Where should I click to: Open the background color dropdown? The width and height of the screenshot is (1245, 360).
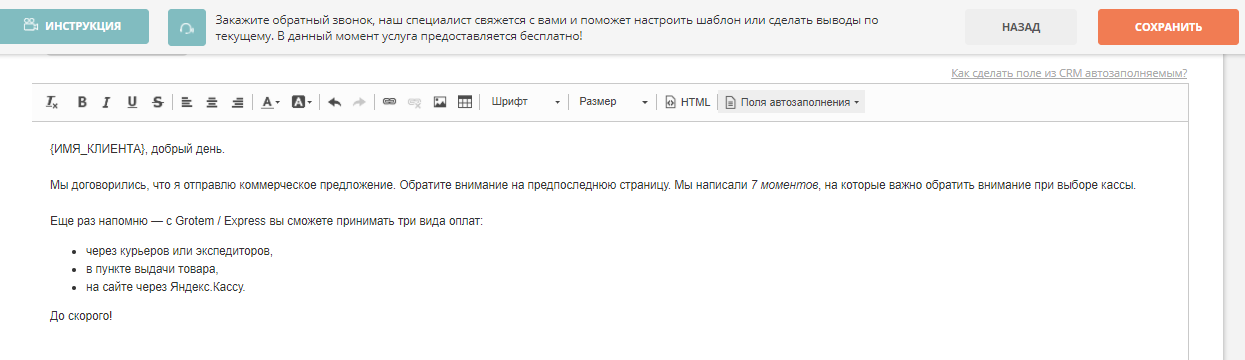(x=302, y=102)
